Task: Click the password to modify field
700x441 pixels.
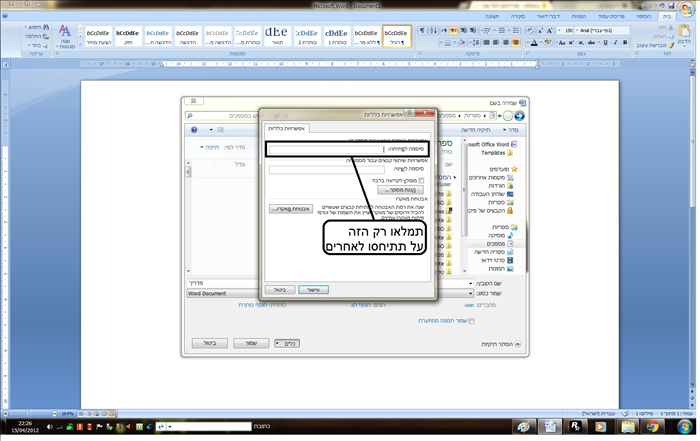Action: pyautogui.click(x=326, y=169)
